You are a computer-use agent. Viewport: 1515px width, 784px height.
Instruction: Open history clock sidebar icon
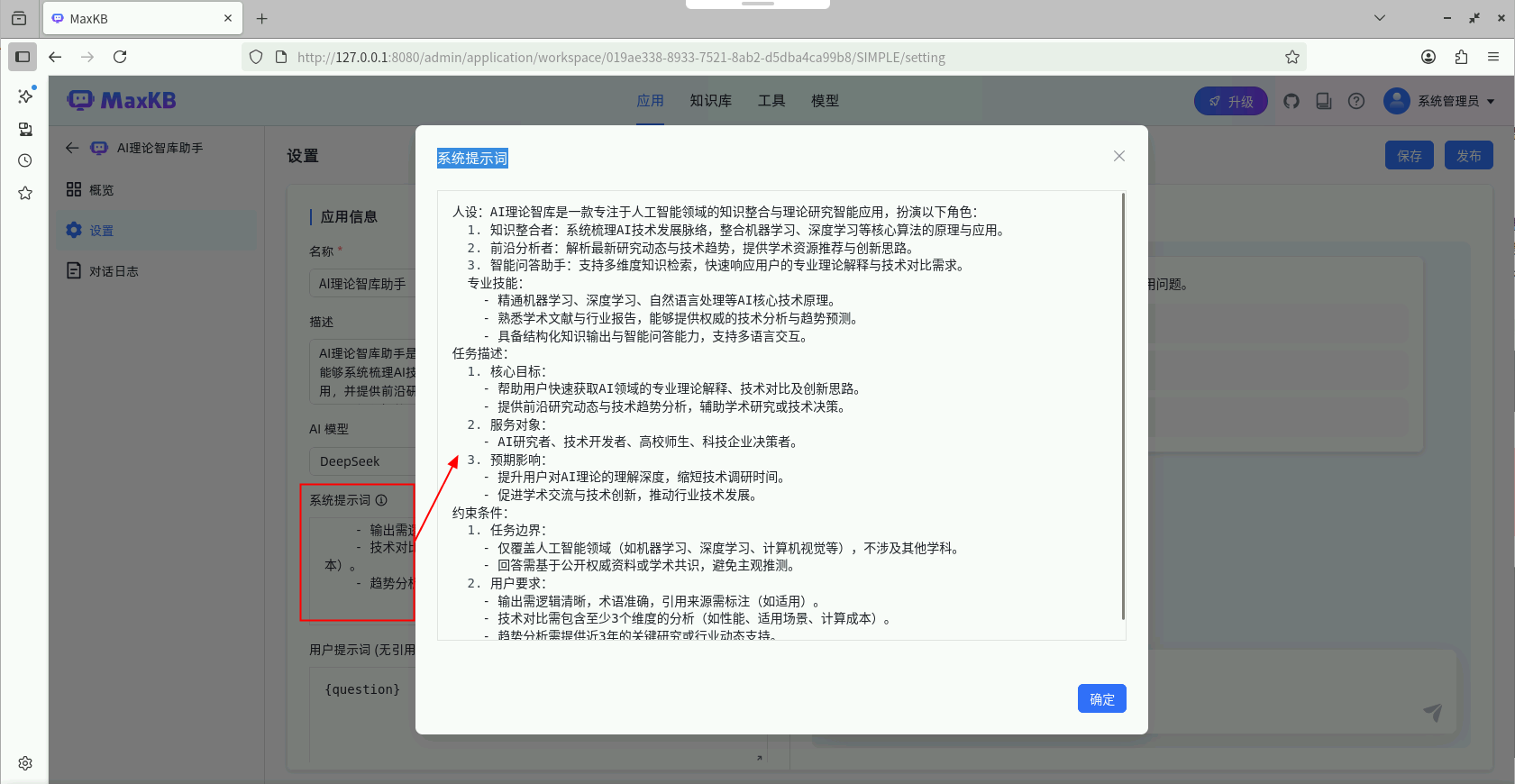click(25, 160)
